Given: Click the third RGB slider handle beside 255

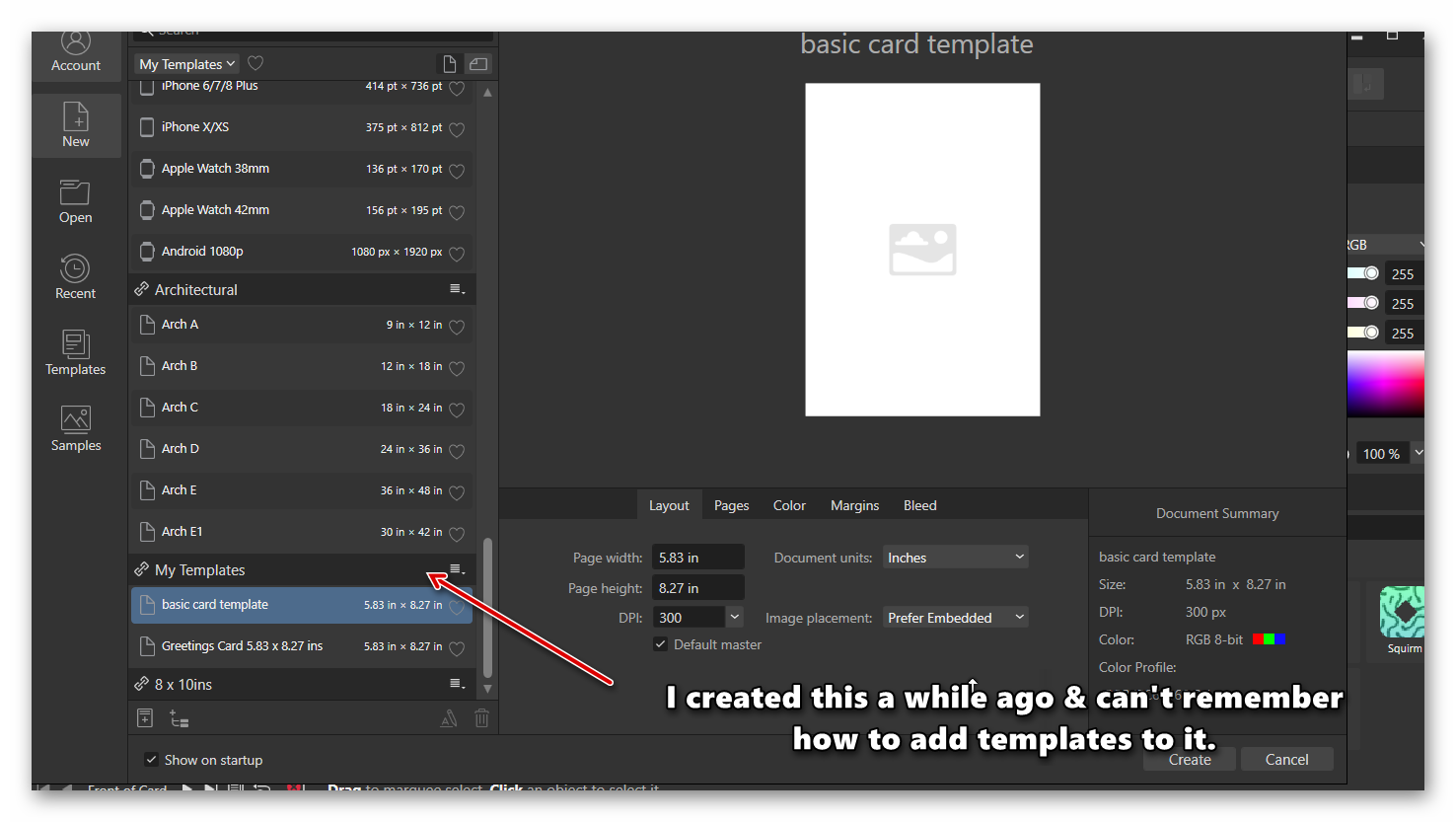Looking at the screenshot, I should click(1371, 332).
